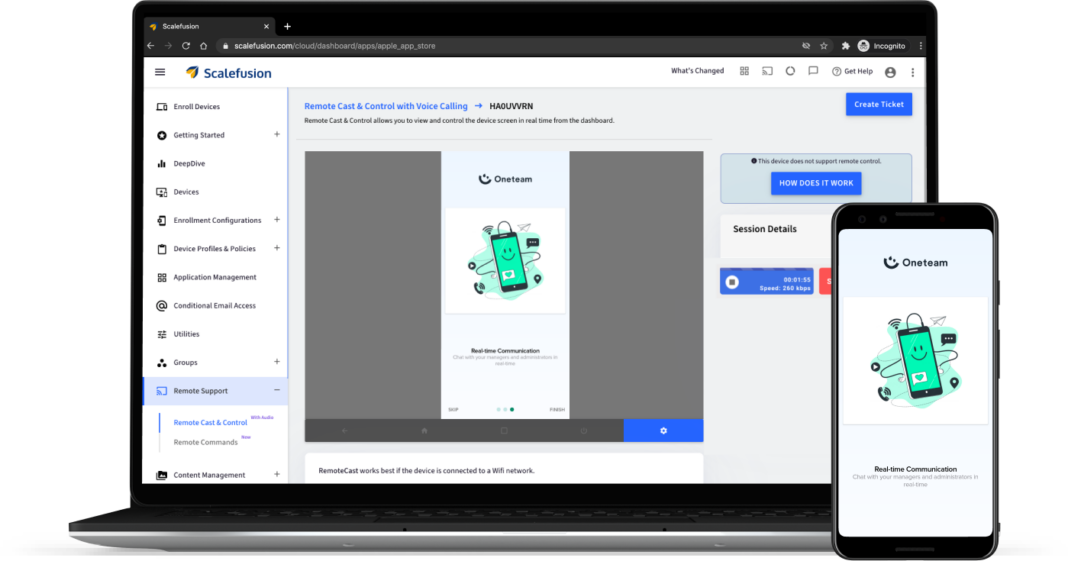The width and height of the screenshot is (1068, 561).
Task: Click the Session Details heading
Action: pyautogui.click(x=764, y=229)
